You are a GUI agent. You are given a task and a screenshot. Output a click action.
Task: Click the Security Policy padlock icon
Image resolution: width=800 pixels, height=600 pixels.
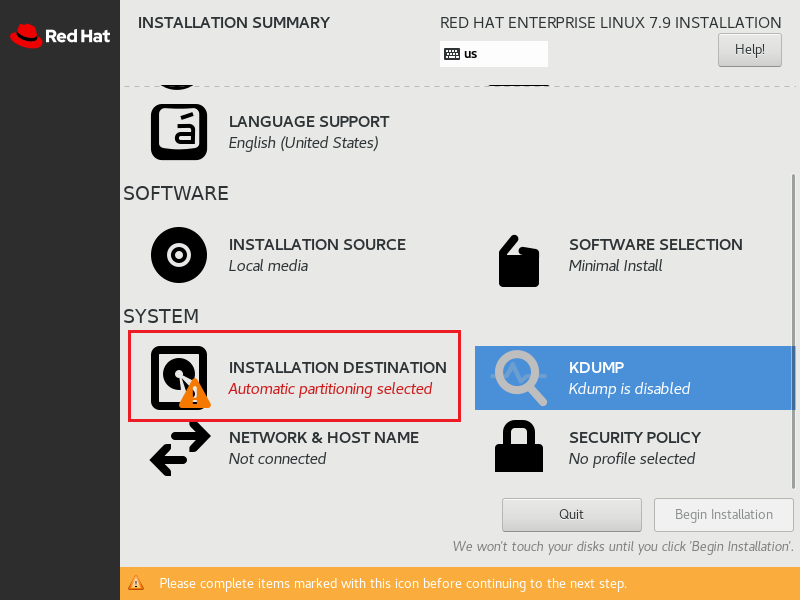(519, 446)
